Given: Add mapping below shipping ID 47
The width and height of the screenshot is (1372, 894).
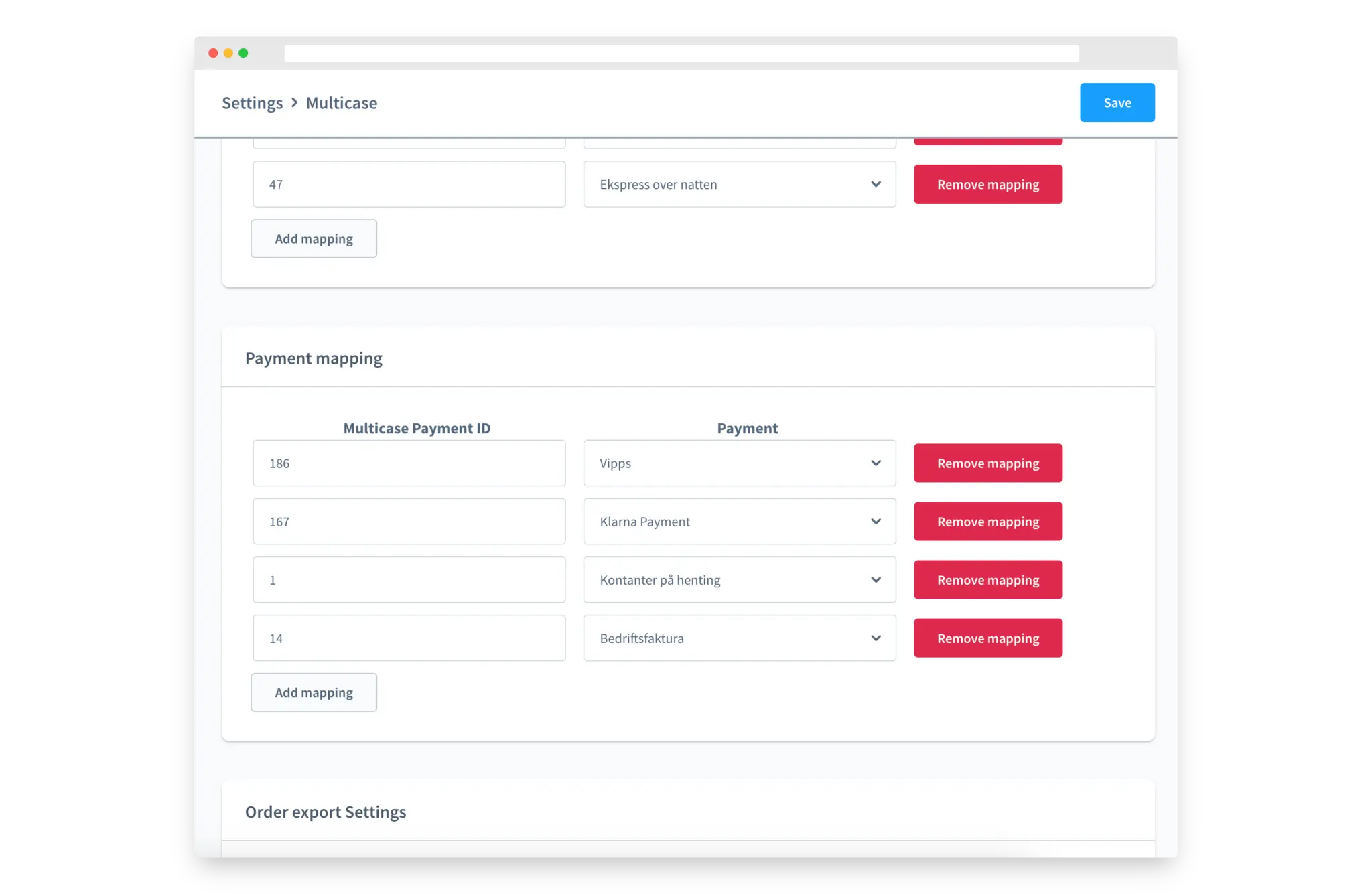Looking at the screenshot, I should [314, 239].
